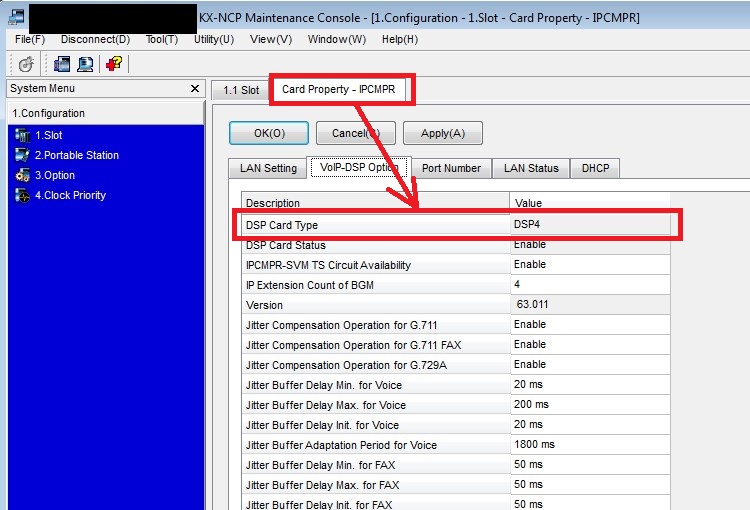Edit Jitter Buffer Delay Max. for FAX value
This screenshot has height=510, width=750.
pos(590,485)
